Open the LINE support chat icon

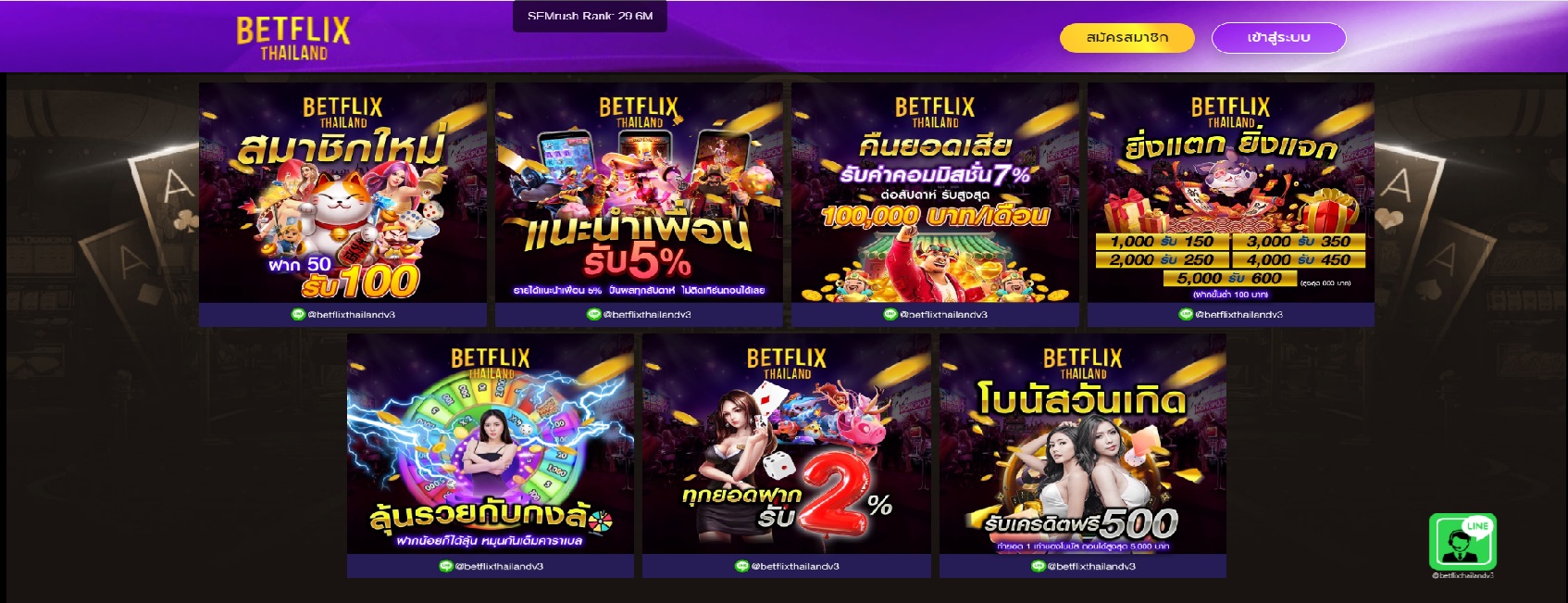[1462, 542]
